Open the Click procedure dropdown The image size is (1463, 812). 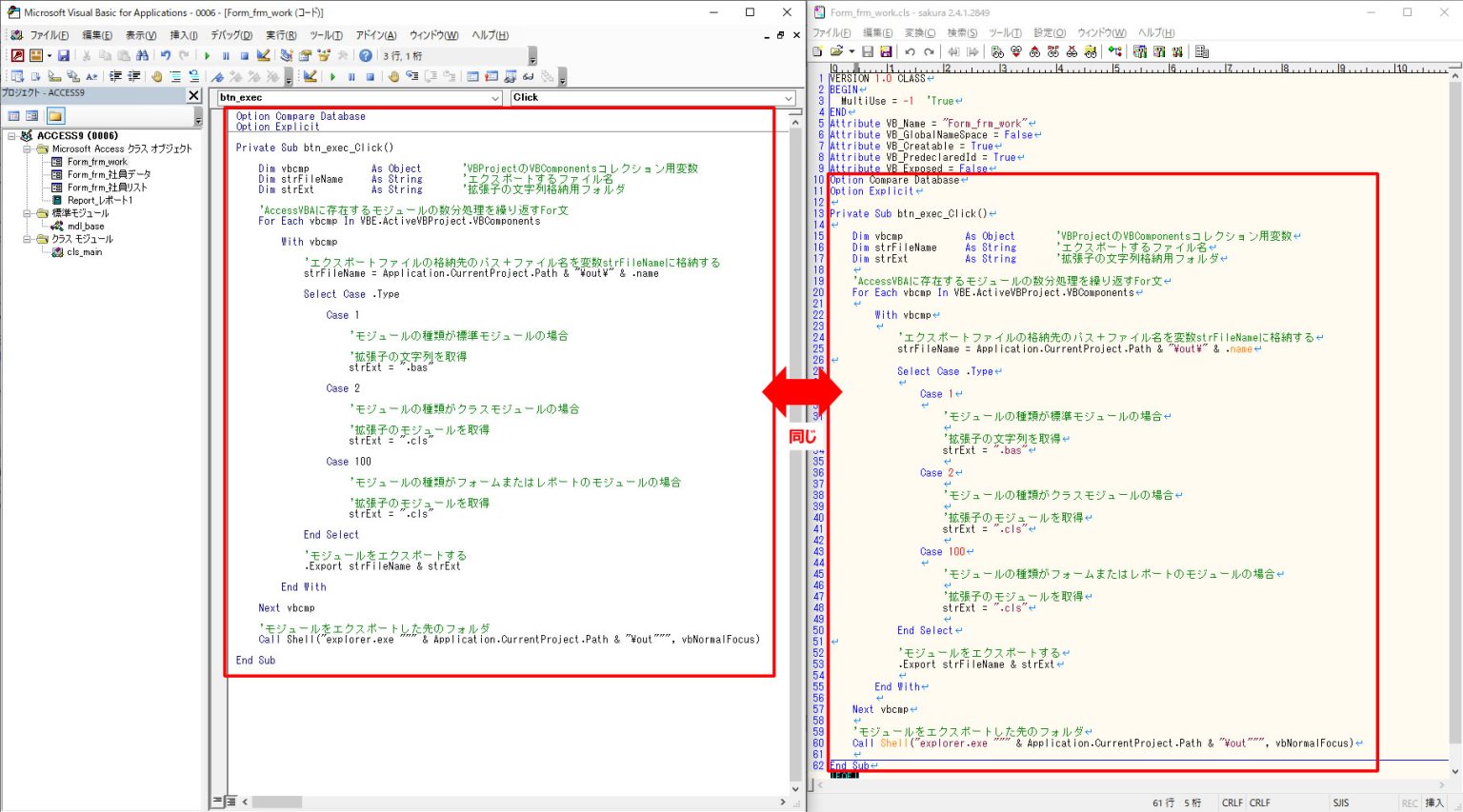pos(789,98)
